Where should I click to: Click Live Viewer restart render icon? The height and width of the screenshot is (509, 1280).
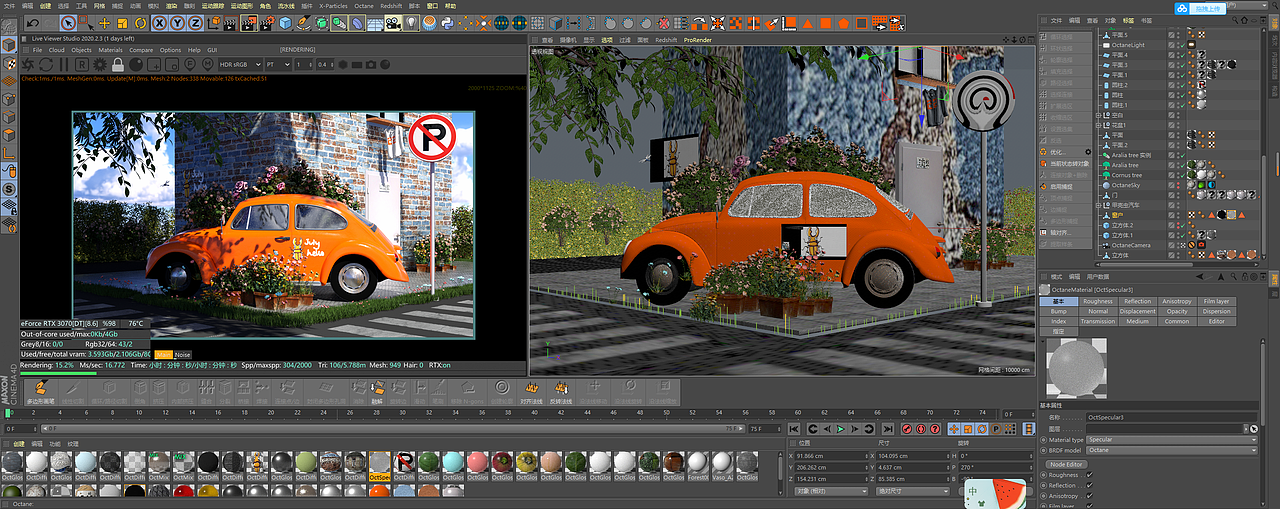[45, 64]
